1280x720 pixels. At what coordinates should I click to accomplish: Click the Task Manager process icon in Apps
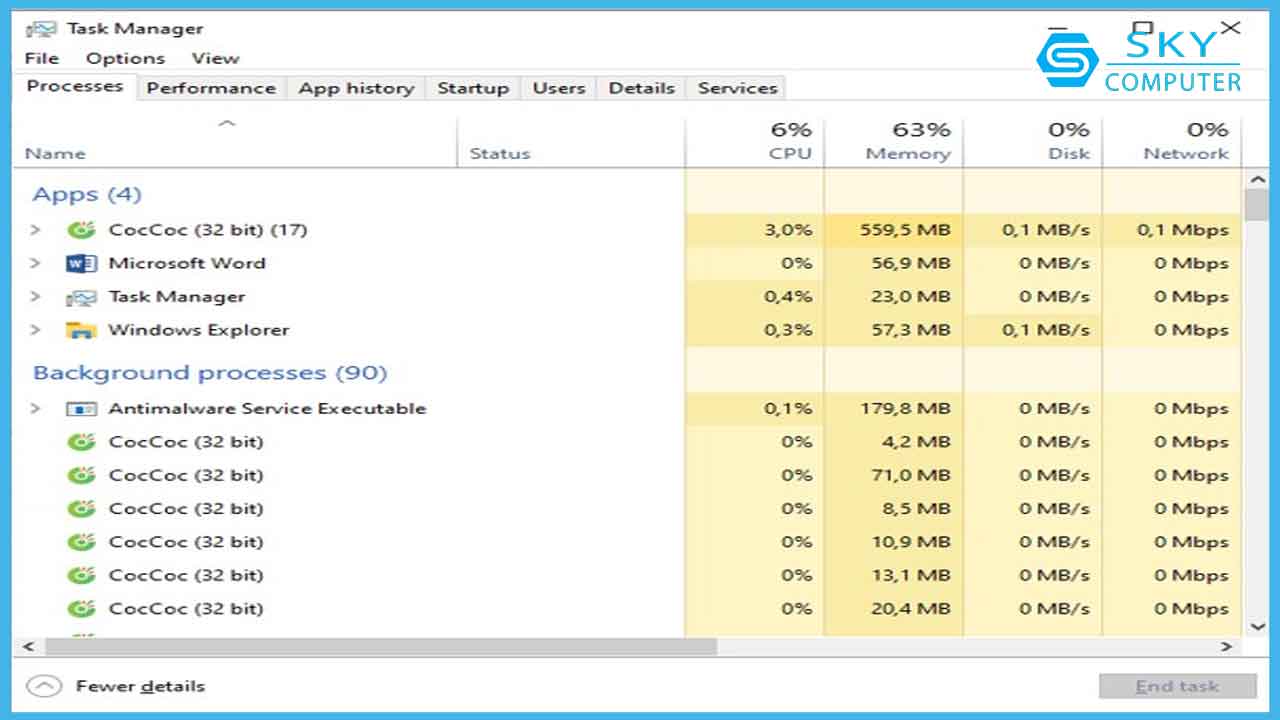[81, 297]
